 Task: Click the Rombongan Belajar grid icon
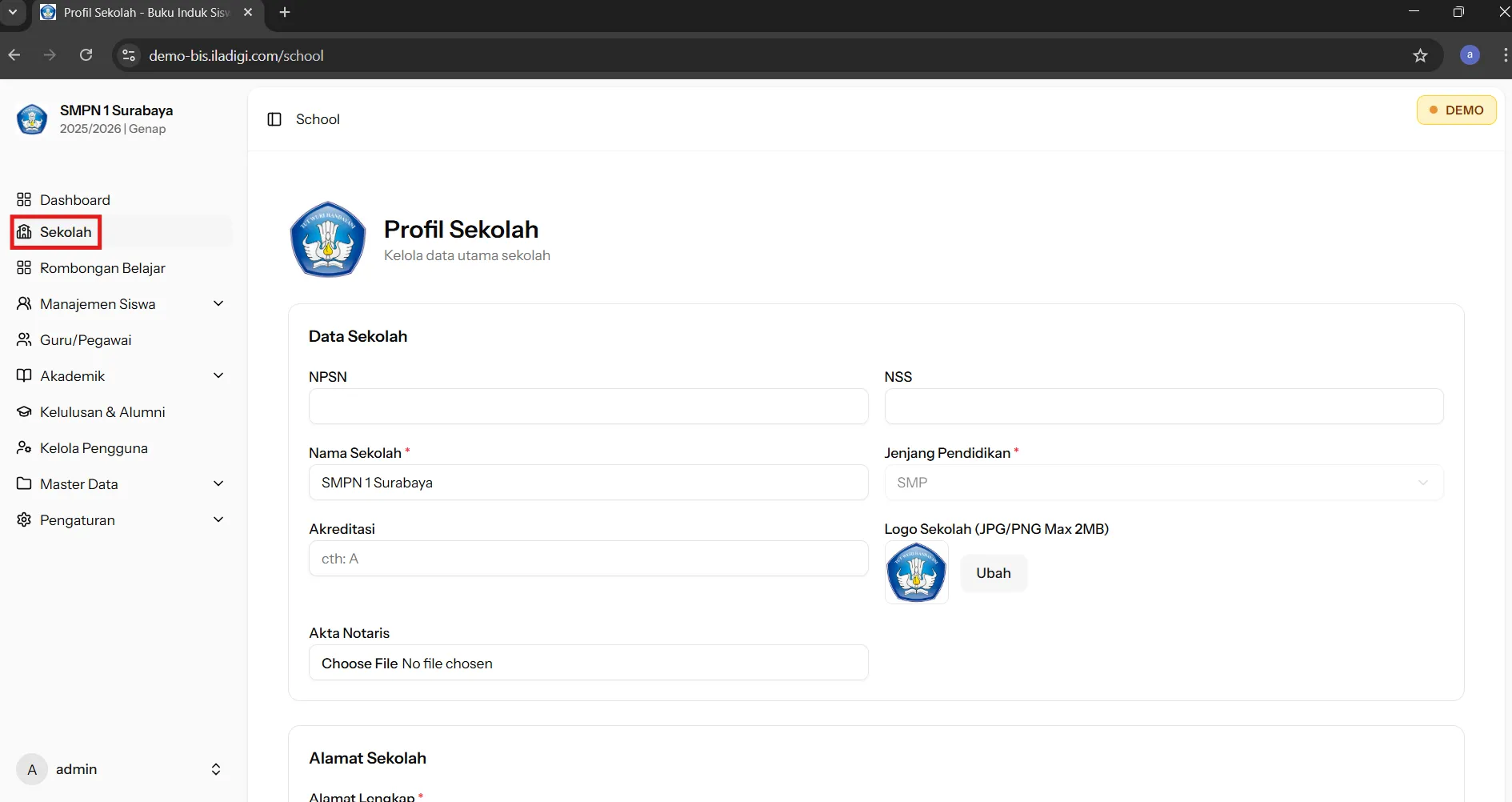pyautogui.click(x=24, y=267)
